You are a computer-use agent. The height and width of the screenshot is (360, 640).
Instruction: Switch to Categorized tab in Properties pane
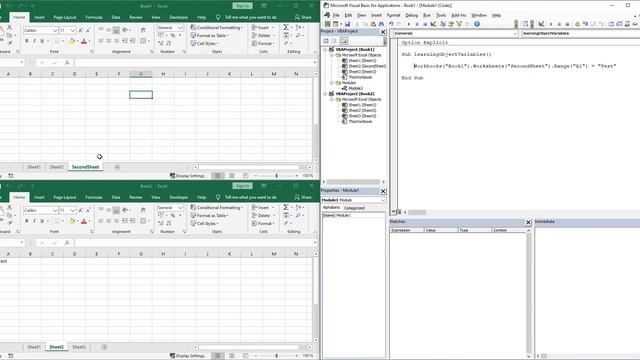[x=354, y=208]
